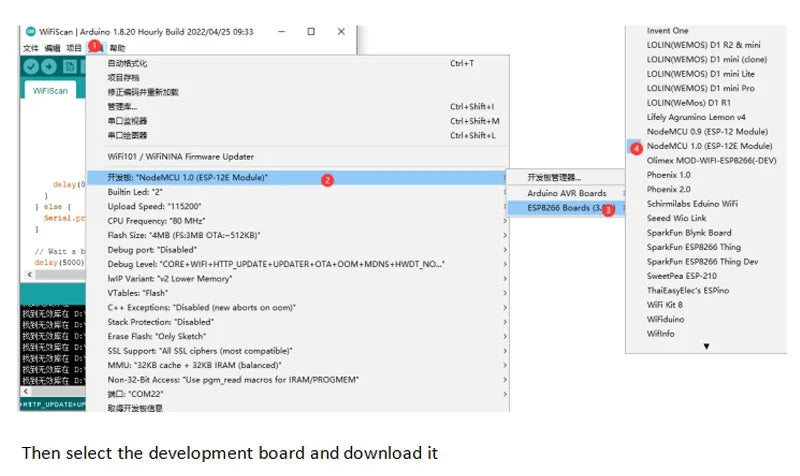The height and width of the screenshot is (476, 800).
Task: Open 串口监视器 serial monitor entry
Action: (x=297, y=121)
